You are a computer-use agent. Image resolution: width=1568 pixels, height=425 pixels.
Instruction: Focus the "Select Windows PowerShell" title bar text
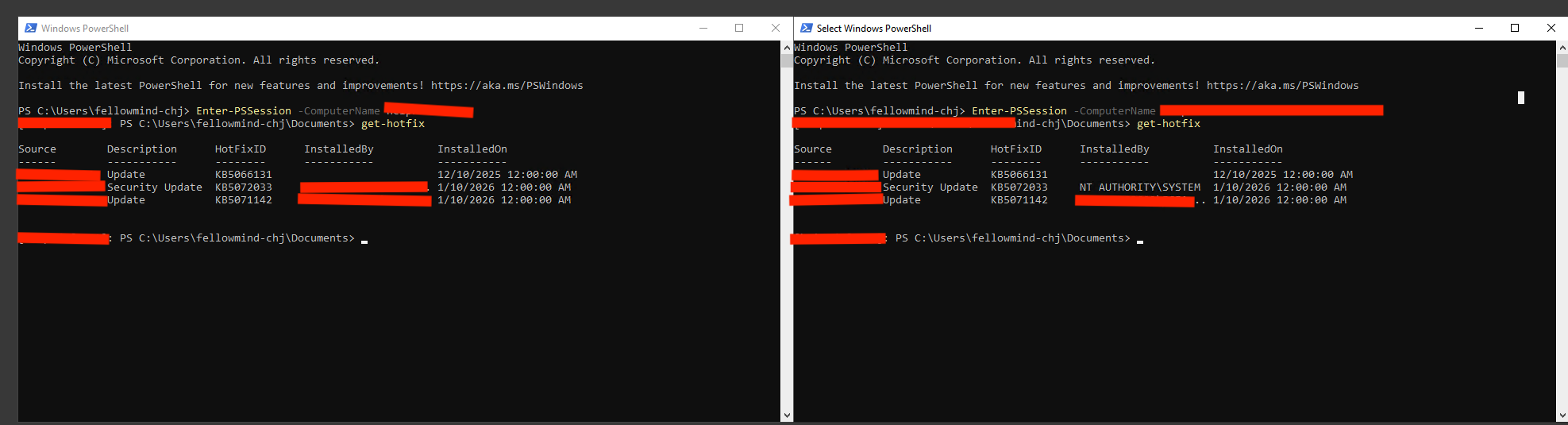tap(873, 29)
